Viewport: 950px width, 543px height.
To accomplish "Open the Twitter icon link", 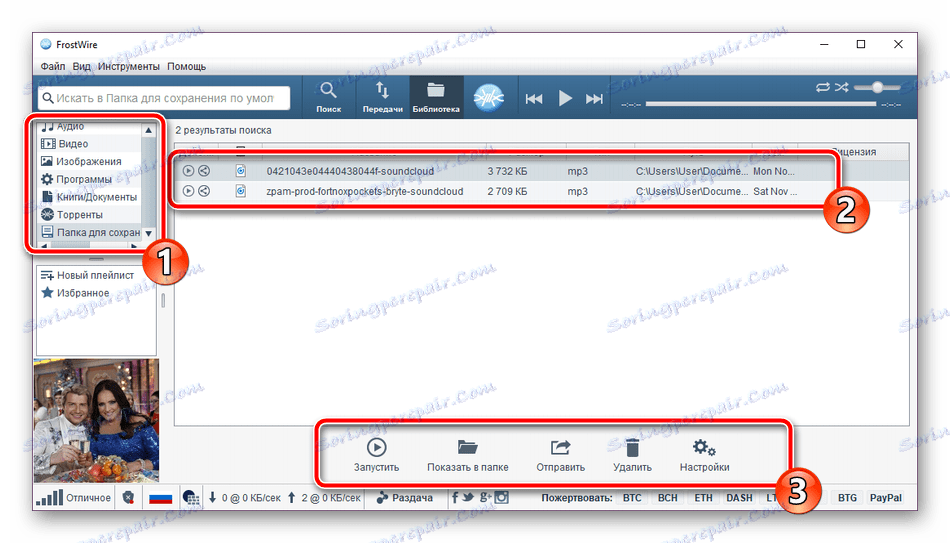I will (468, 498).
